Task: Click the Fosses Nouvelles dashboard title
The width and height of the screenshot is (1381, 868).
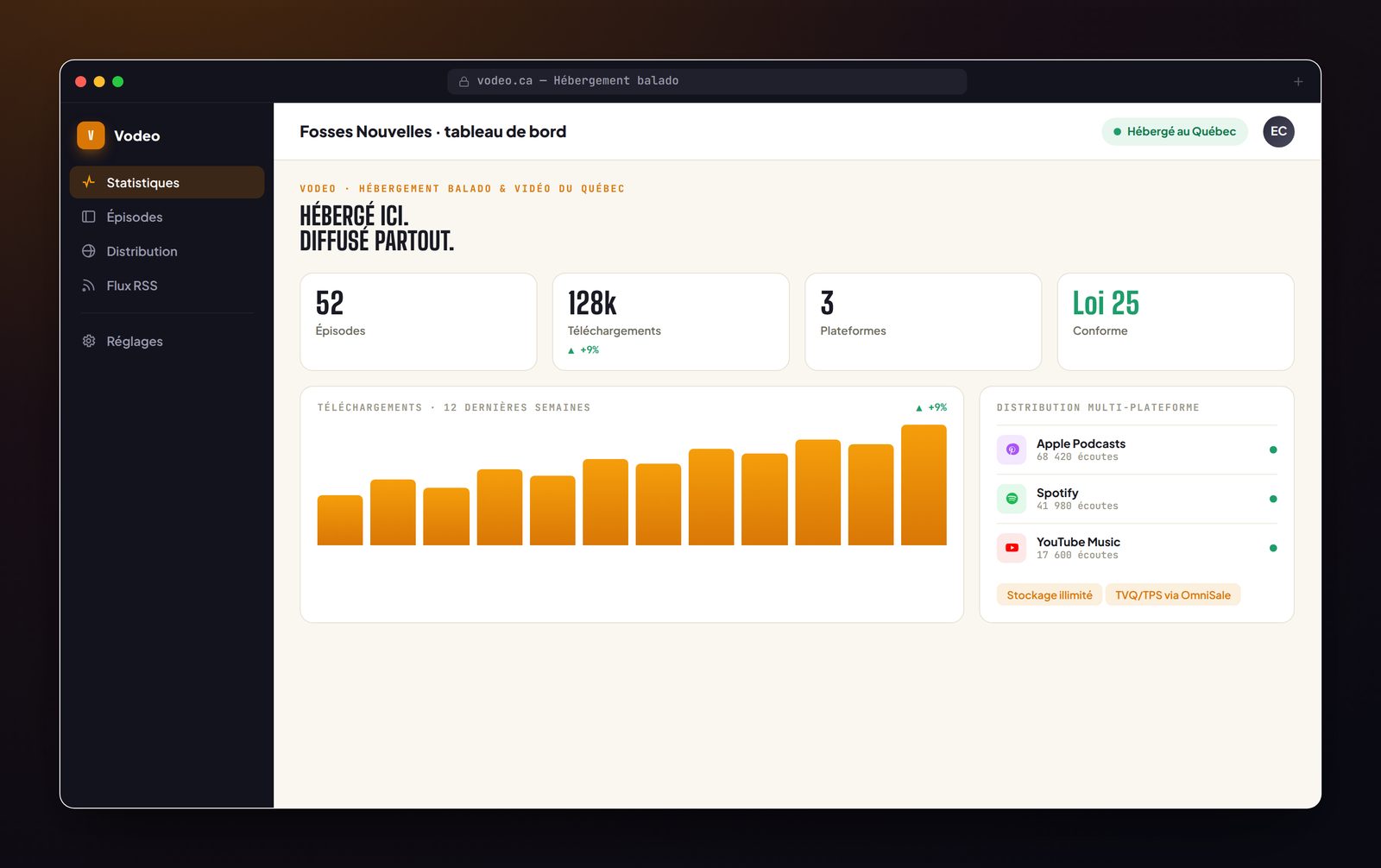Action: 433,131
